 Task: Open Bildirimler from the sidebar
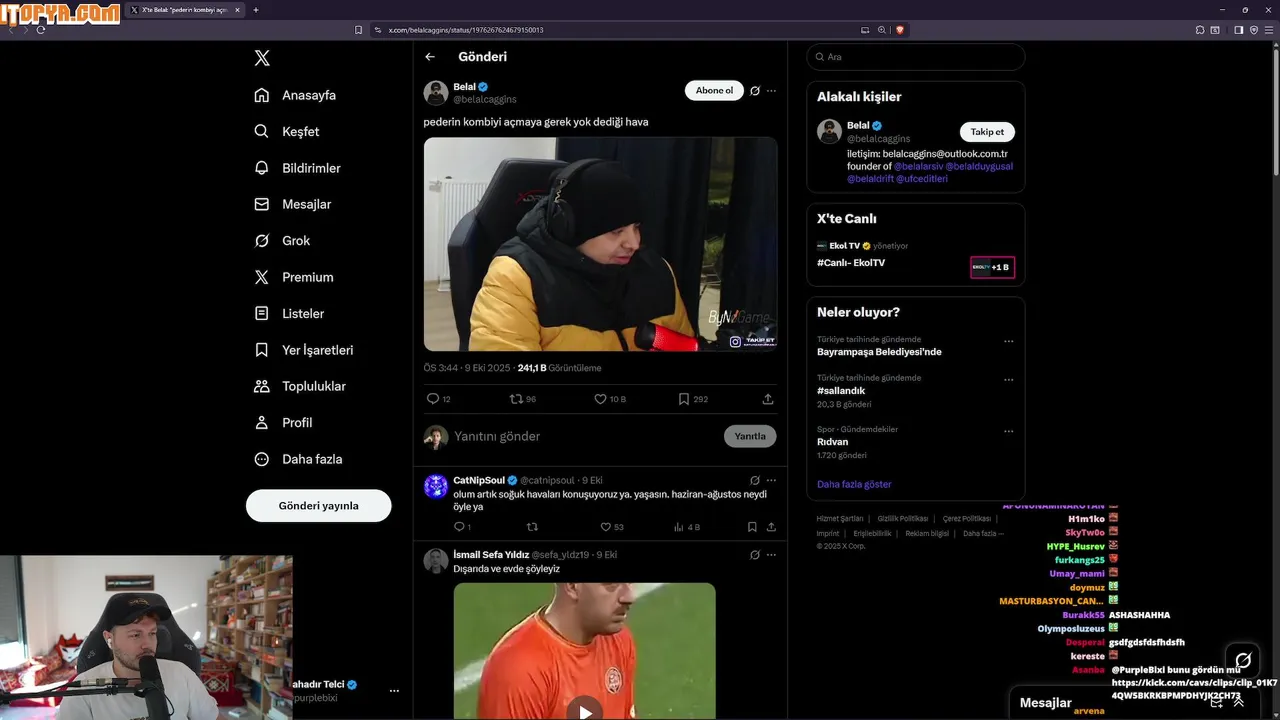click(x=297, y=168)
